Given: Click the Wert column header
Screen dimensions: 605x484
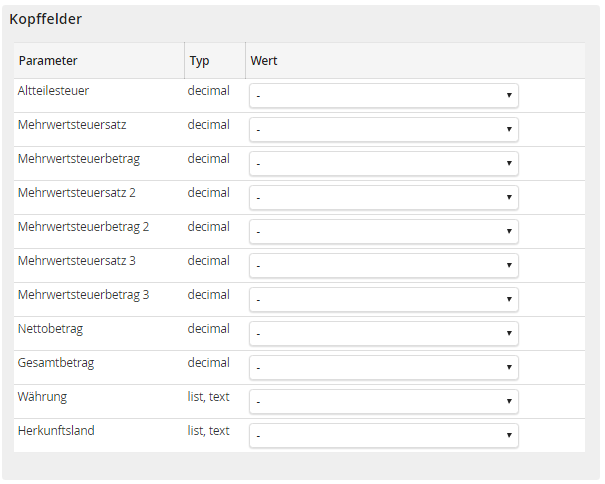Looking at the screenshot, I should click(x=264, y=61).
